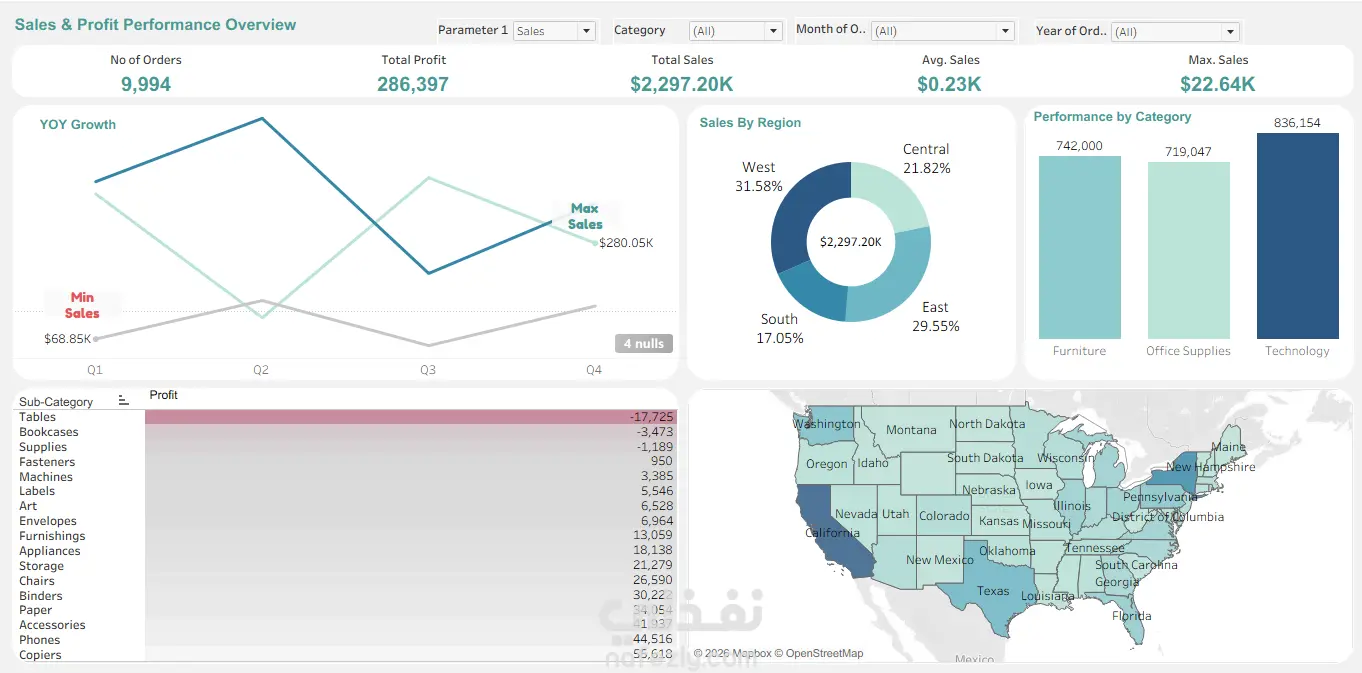This screenshot has width=1362, height=673.
Task: Click the $280.05K line endpoint label
Action: [626, 243]
